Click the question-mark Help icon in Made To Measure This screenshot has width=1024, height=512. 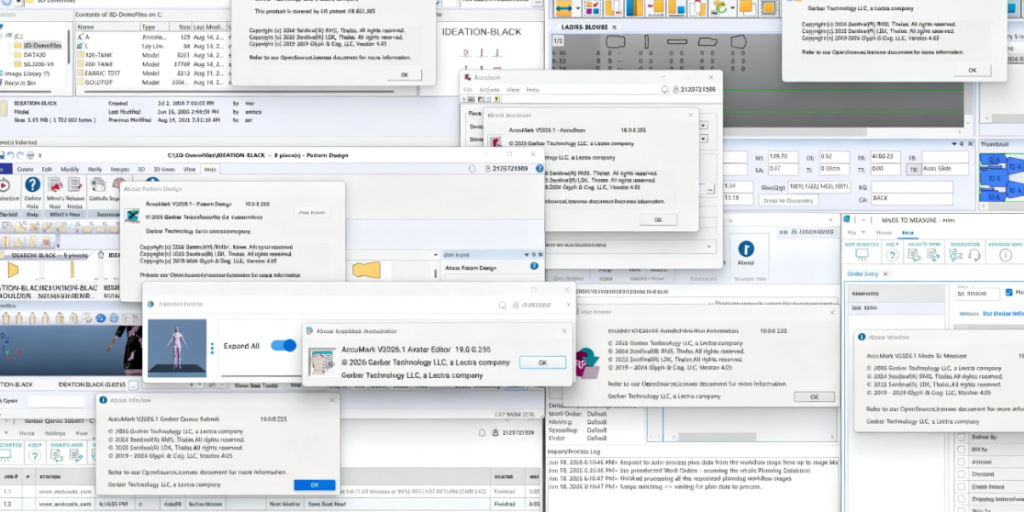point(892,255)
